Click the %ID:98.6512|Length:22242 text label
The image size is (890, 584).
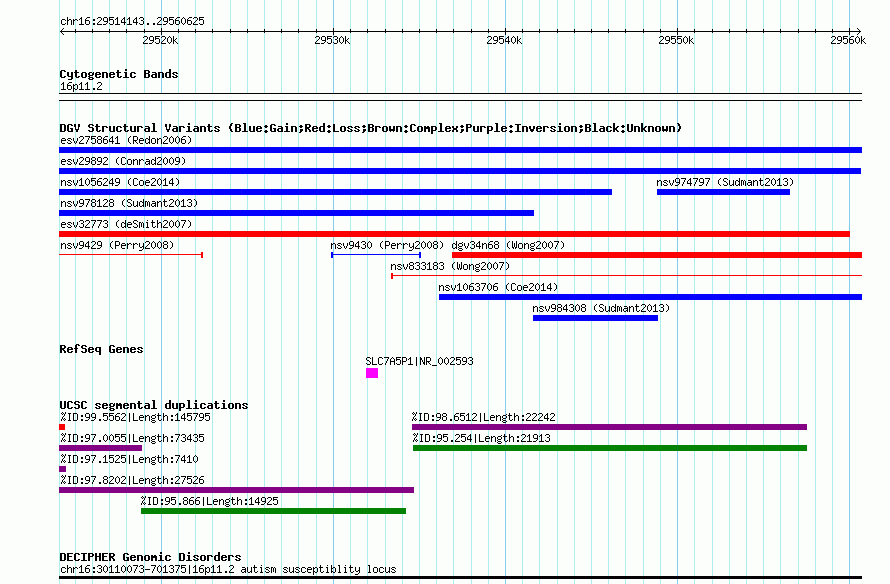[x=484, y=417]
